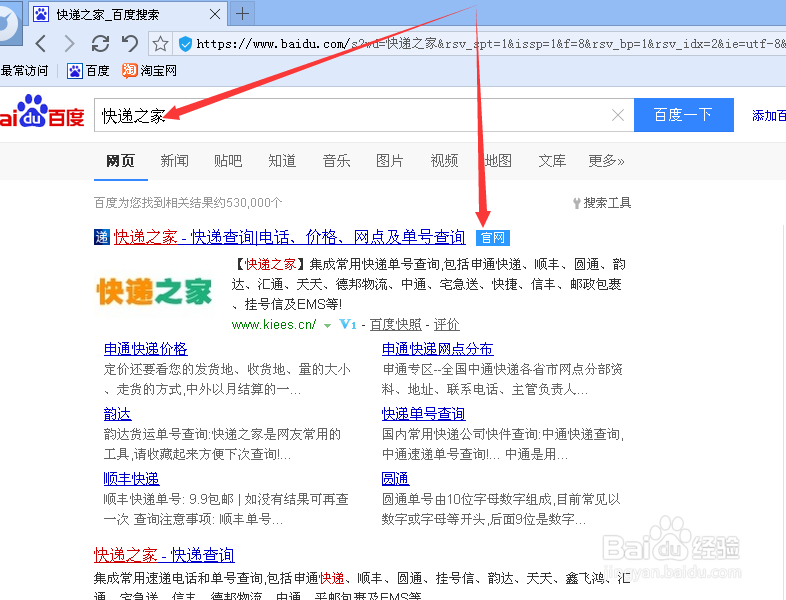Open the 顺丰快递 sublink
The image size is (786, 600).
(131, 479)
